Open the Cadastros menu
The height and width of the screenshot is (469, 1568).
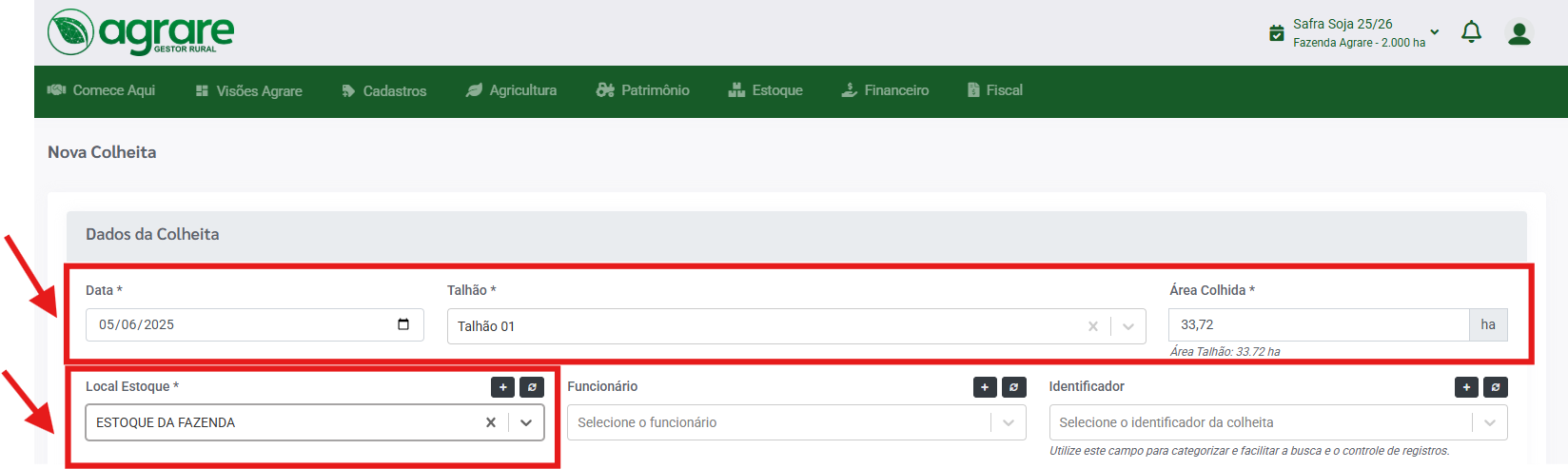pyautogui.click(x=384, y=91)
